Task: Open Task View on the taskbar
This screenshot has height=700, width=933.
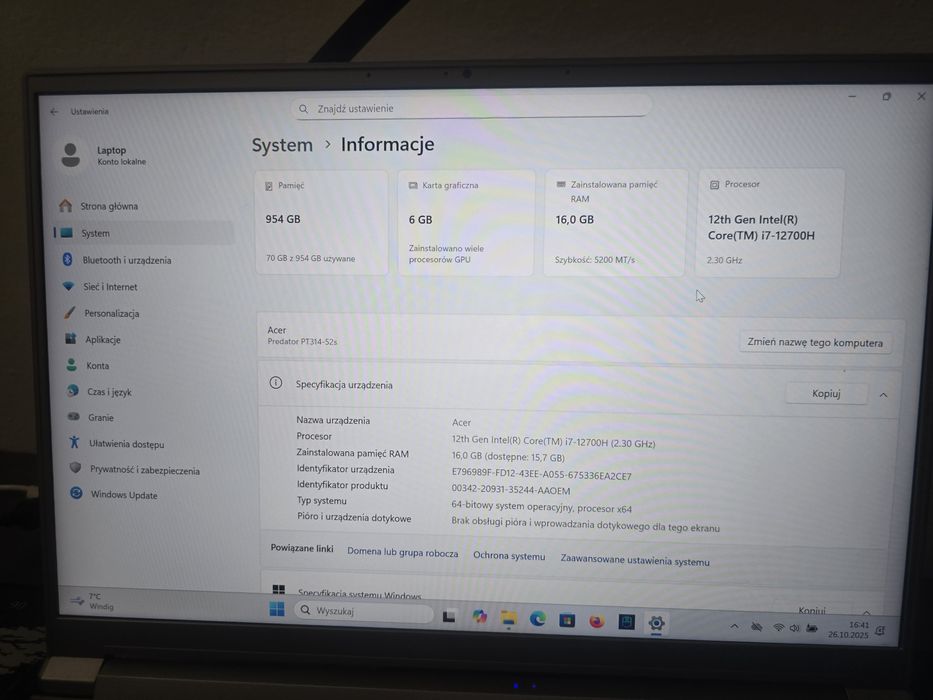Action: (x=449, y=617)
